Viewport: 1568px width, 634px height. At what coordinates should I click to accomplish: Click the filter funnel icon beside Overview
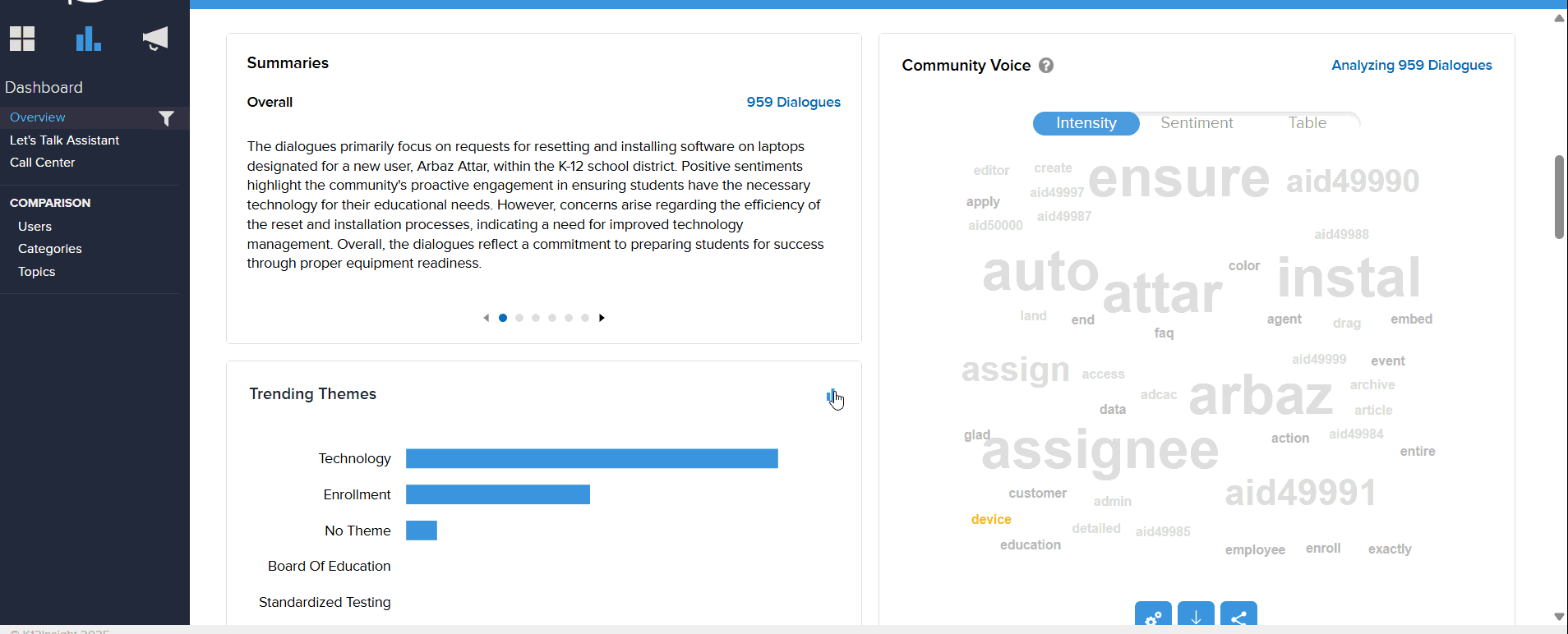click(x=166, y=119)
